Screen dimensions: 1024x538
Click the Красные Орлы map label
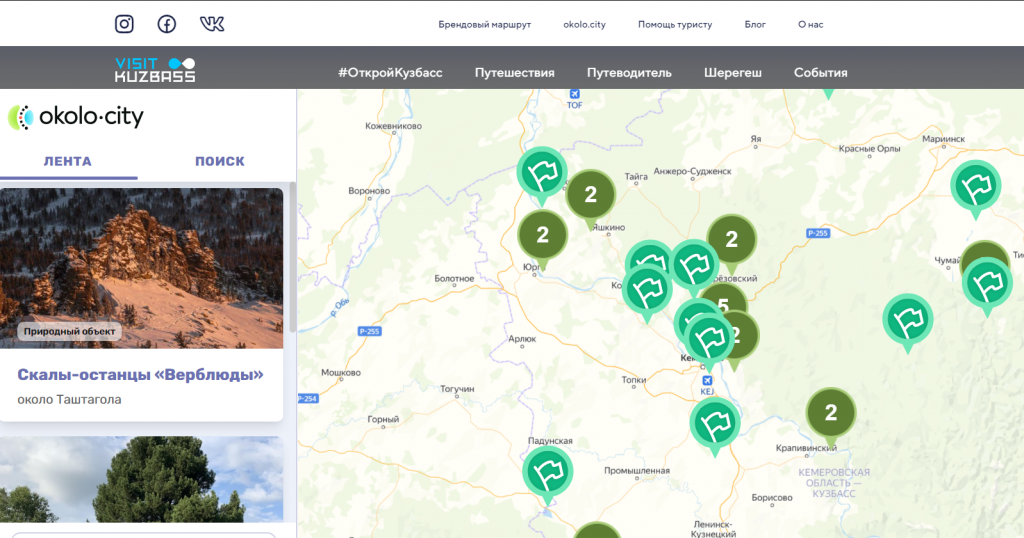(x=869, y=149)
